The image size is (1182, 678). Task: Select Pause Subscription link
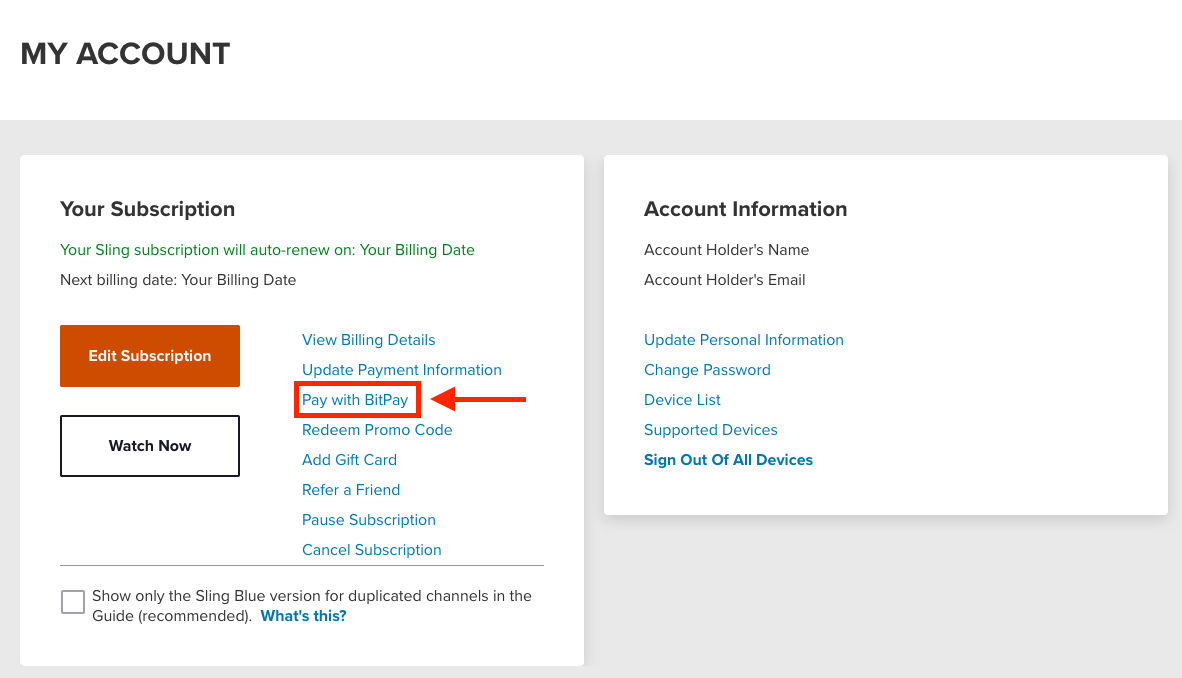[369, 520]
